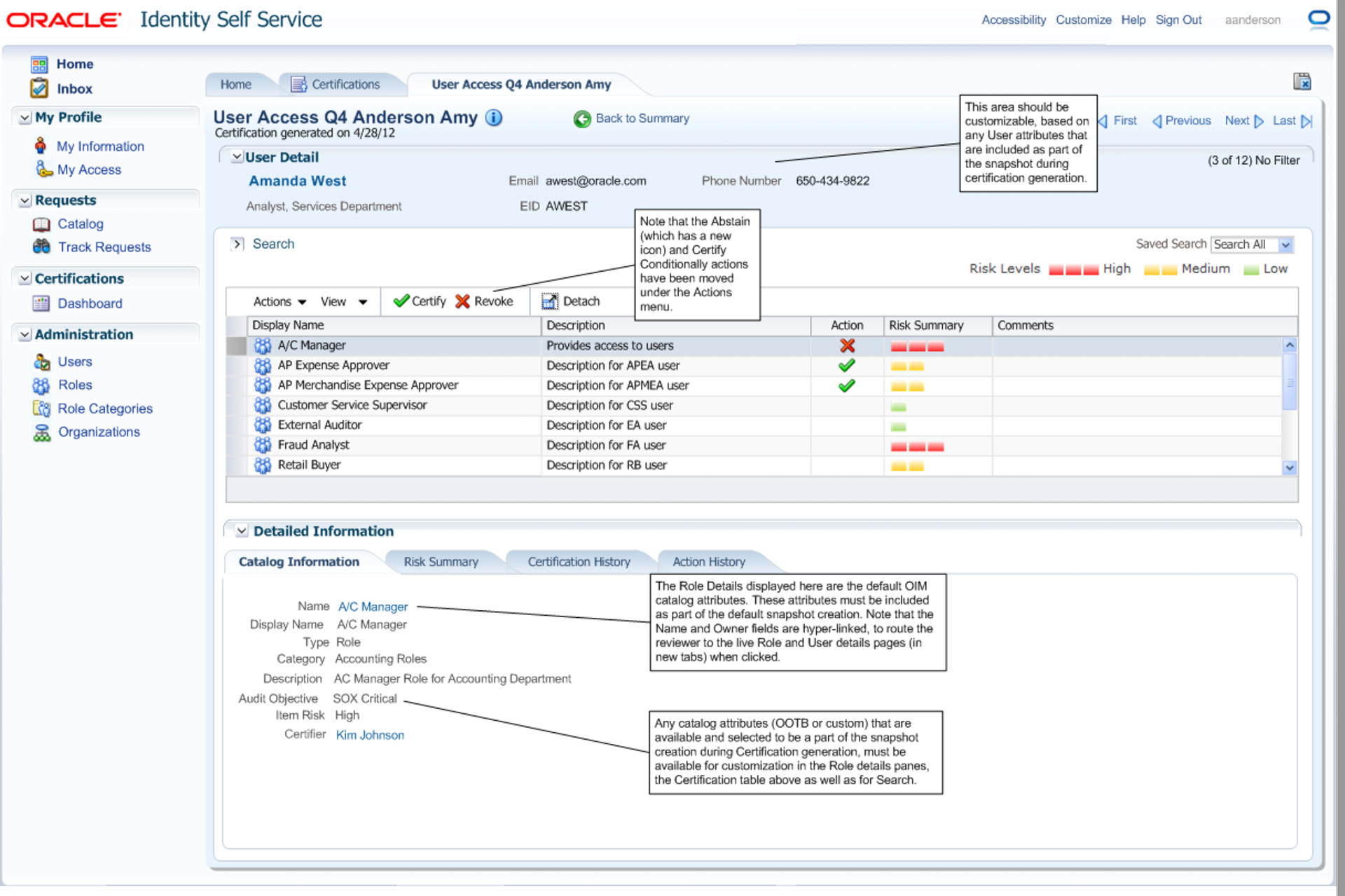Click the Home sidebar icon
1345x896 pixels.
point(39,64)
